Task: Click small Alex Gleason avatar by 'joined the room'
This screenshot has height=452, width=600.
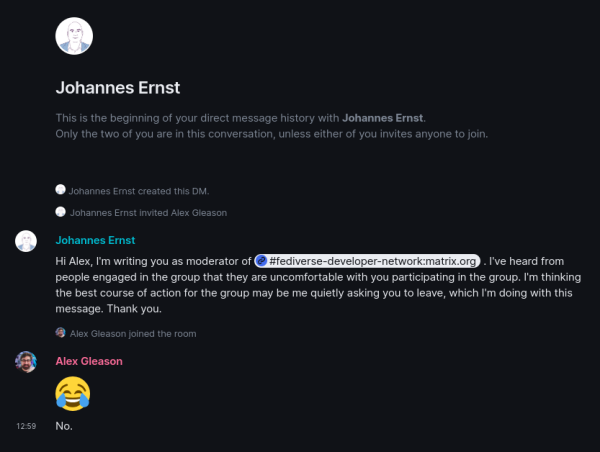Action: point(60,333)
